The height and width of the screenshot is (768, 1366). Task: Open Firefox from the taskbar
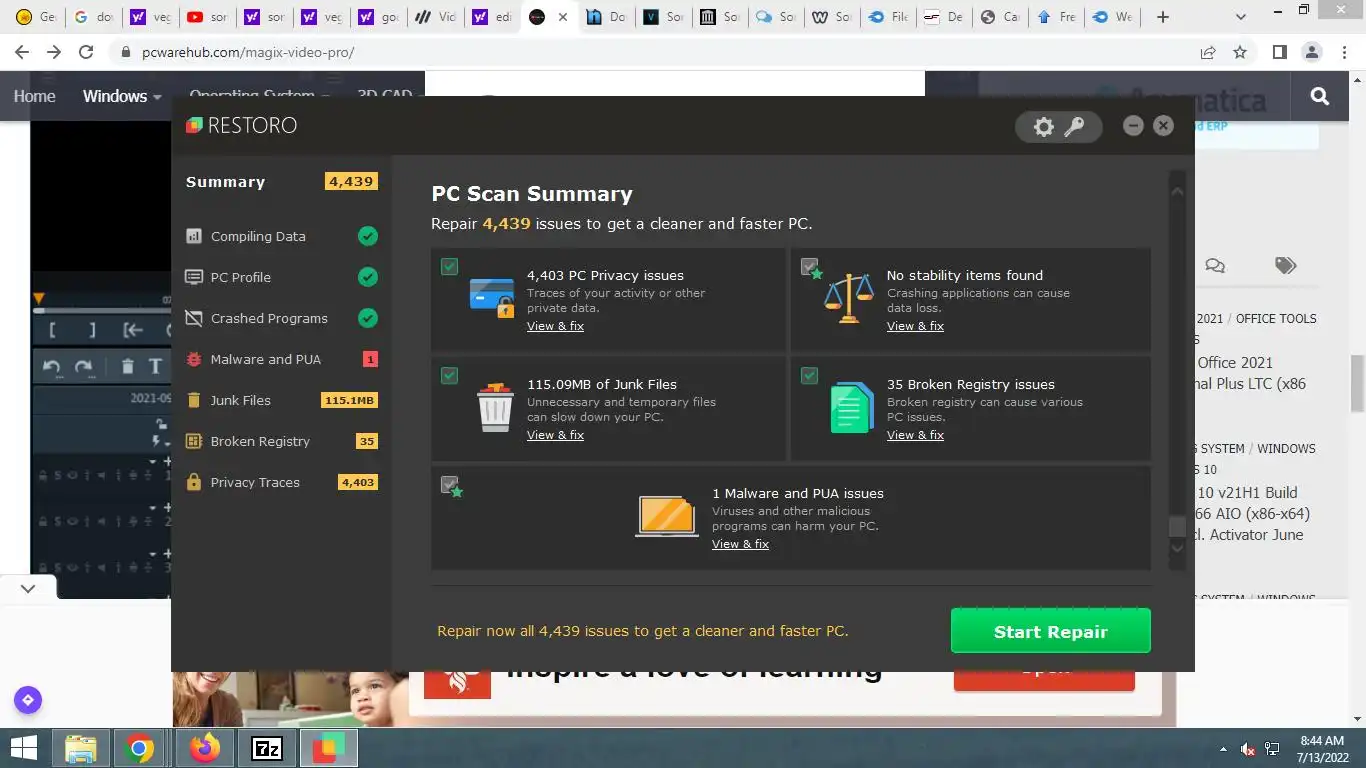(x=205, y=748)
